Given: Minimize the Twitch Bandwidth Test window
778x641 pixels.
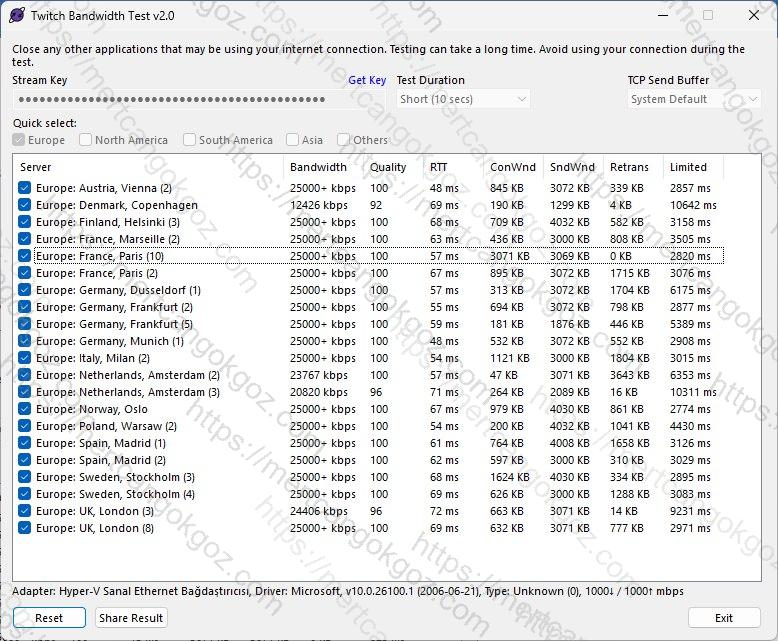Looking at the screenshot, I should click(x=663, y=15).
